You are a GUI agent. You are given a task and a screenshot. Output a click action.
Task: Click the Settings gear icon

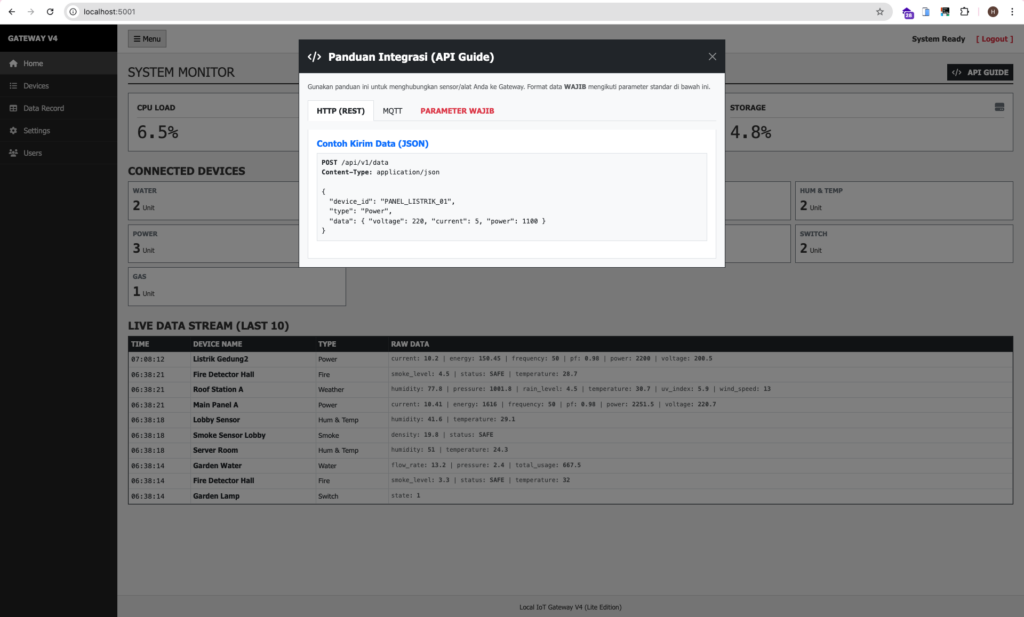13,131
